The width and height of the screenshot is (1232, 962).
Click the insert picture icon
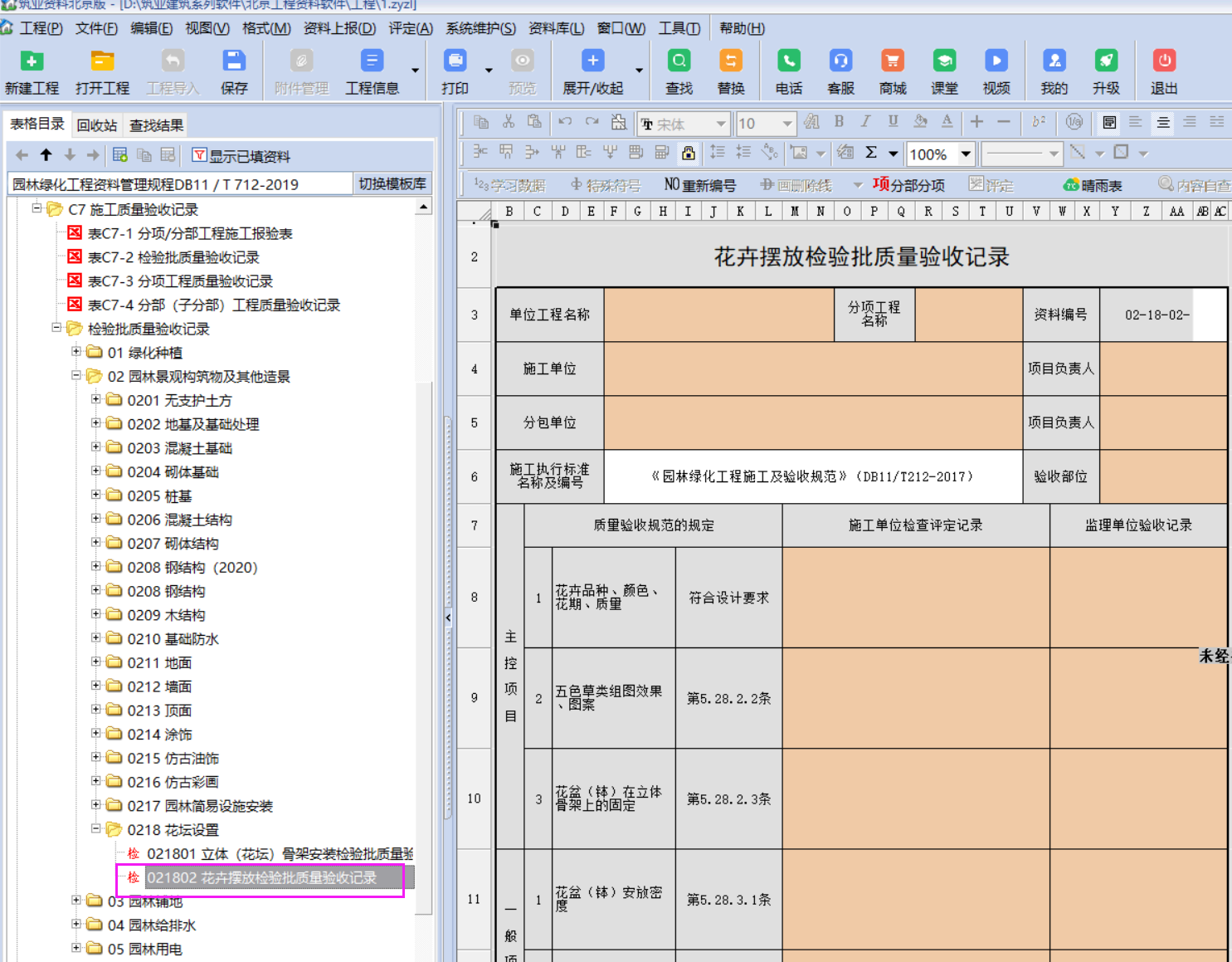[799, 153]
